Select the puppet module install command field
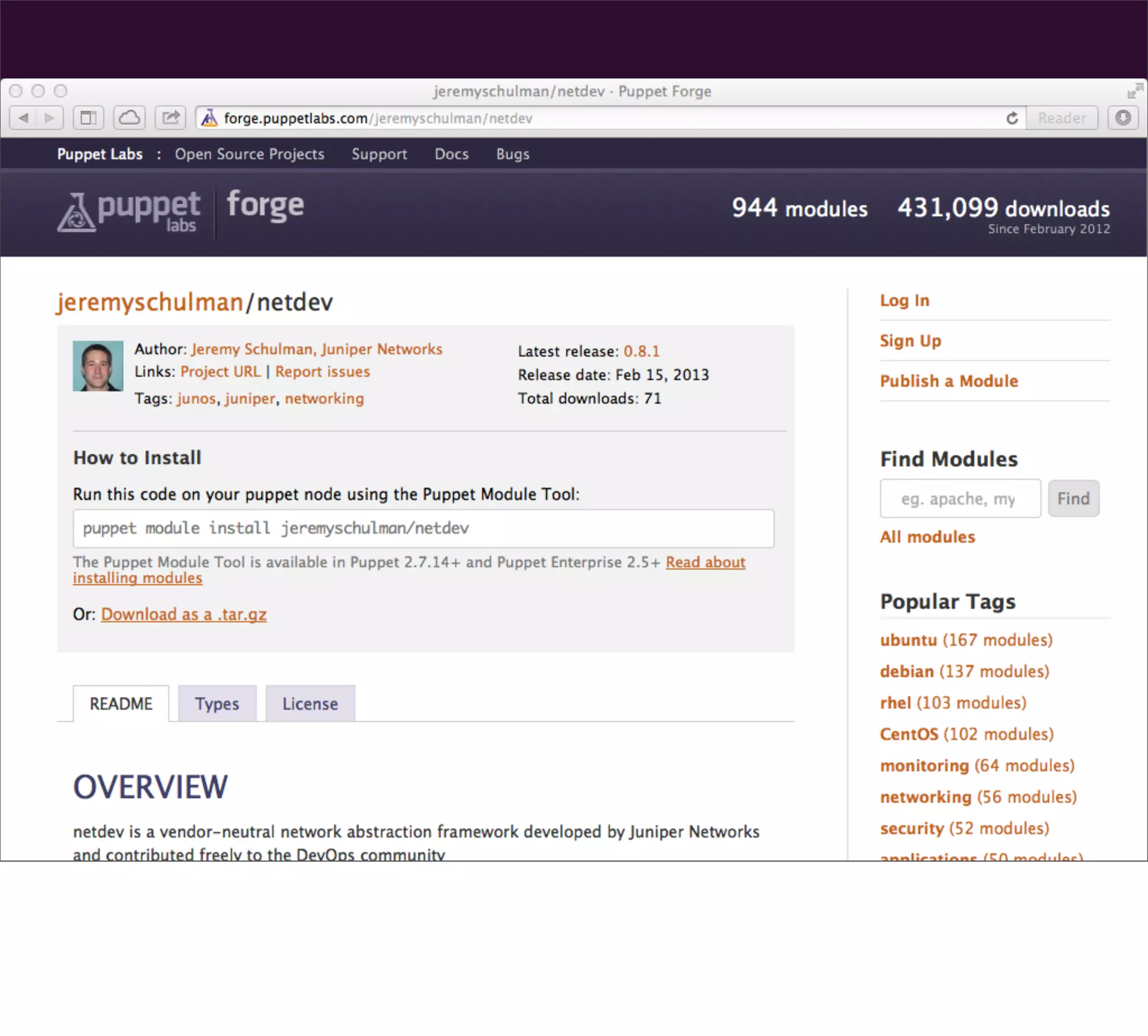Image resolution: width=1148 pixels, height=1036 pixels. point(423,528)
